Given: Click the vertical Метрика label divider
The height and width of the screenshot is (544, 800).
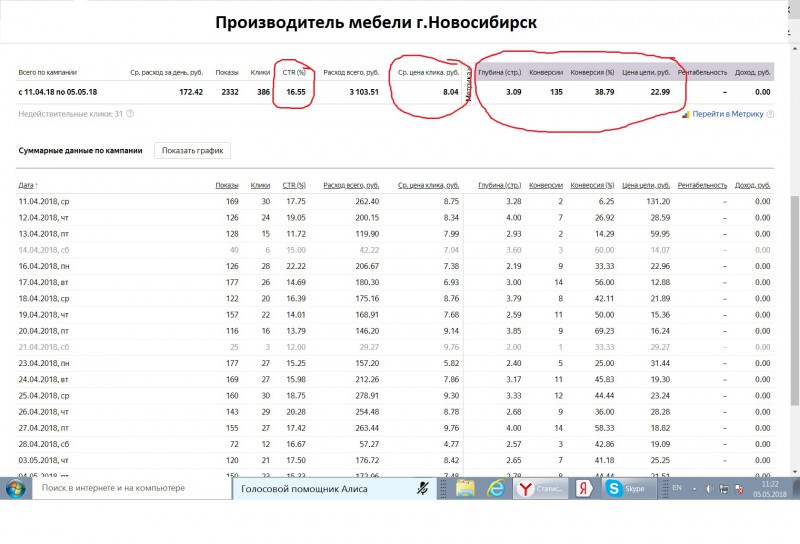Looking at the screenshot, I should coord(468,84).
